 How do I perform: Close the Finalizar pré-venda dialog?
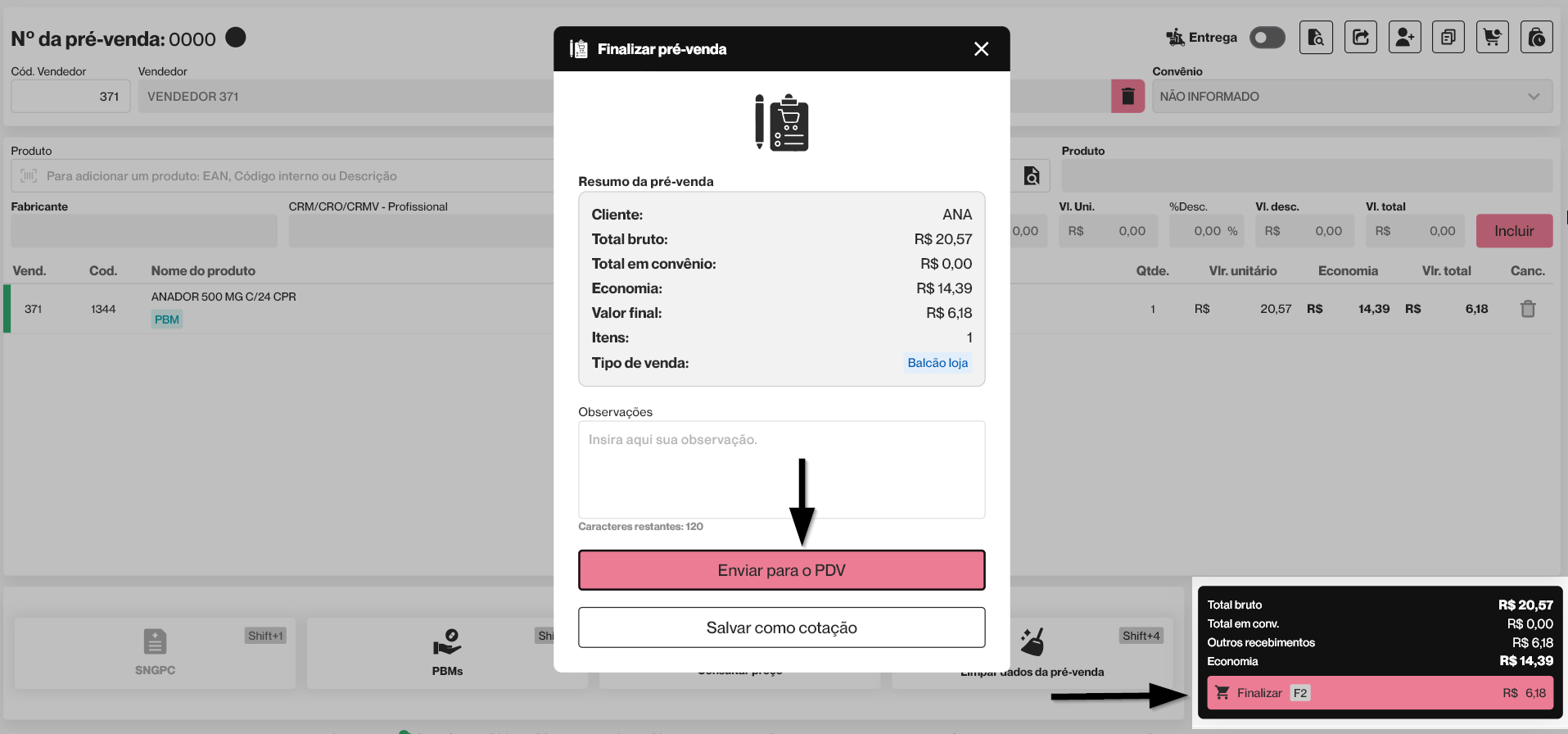click(981, 49)
